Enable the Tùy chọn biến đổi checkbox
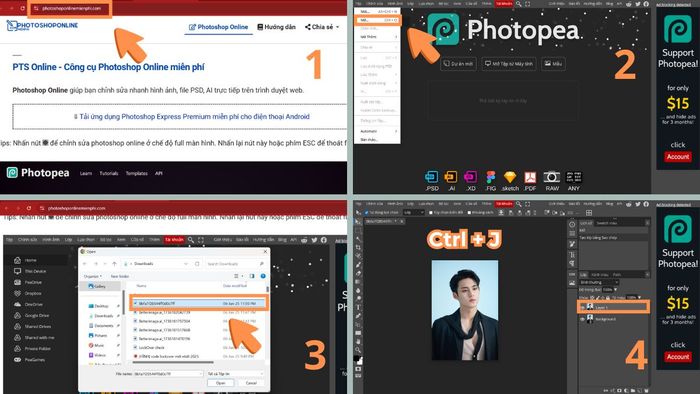 (x=431, y=212)
